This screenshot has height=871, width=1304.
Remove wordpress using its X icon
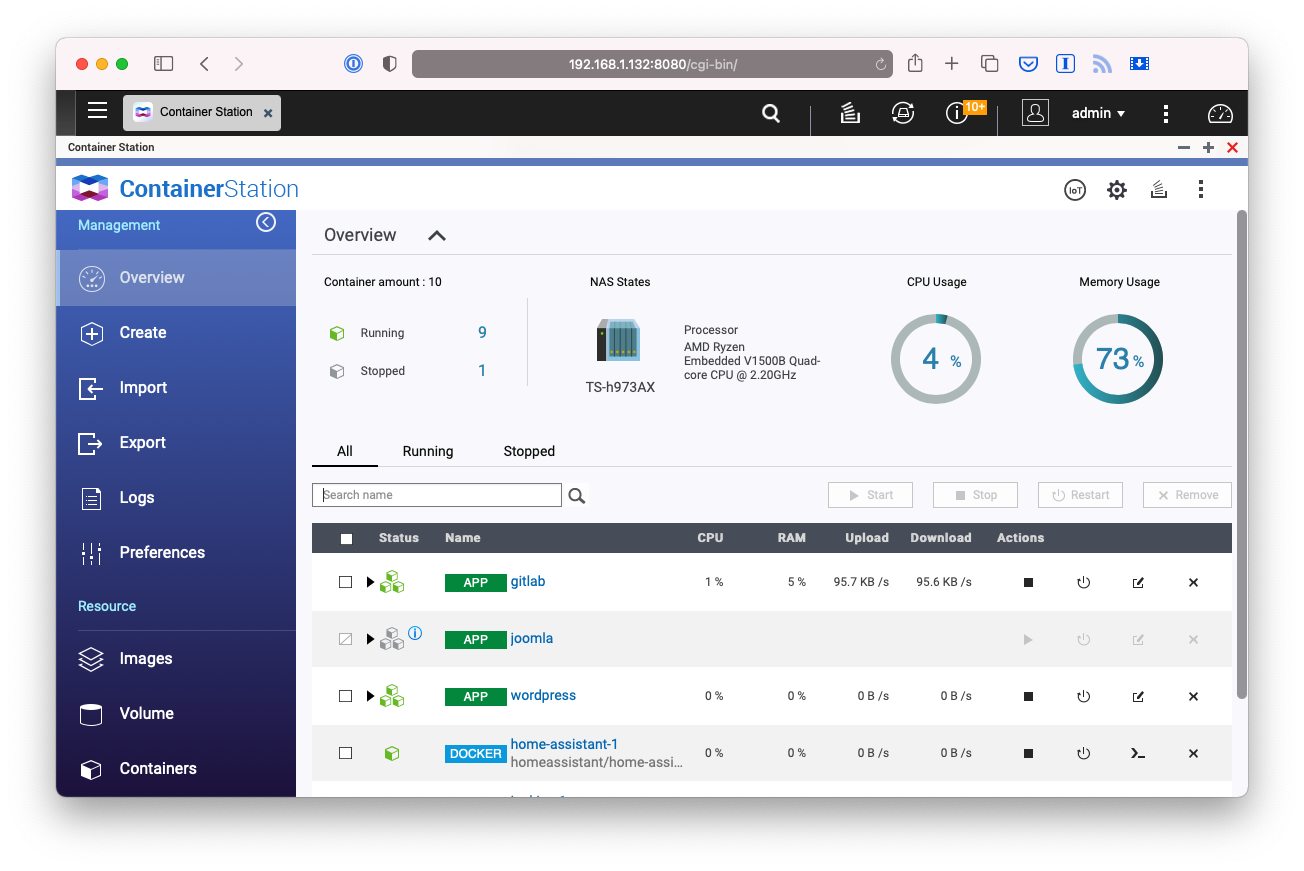pyautogui.click(x=1193, y=696)
